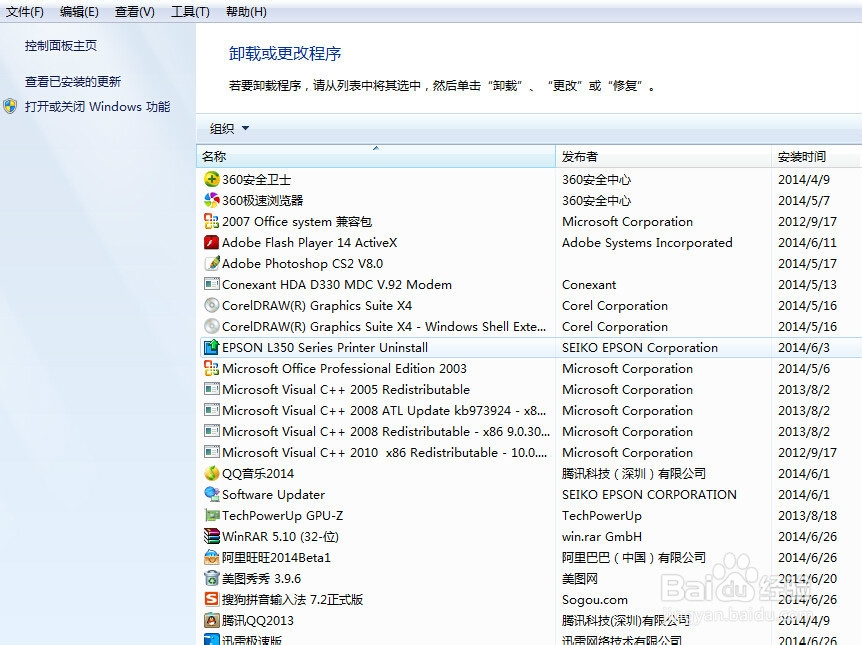Open the 文件(F) menu
Viewport: 862px width, 645px height.
pos(25,12)
